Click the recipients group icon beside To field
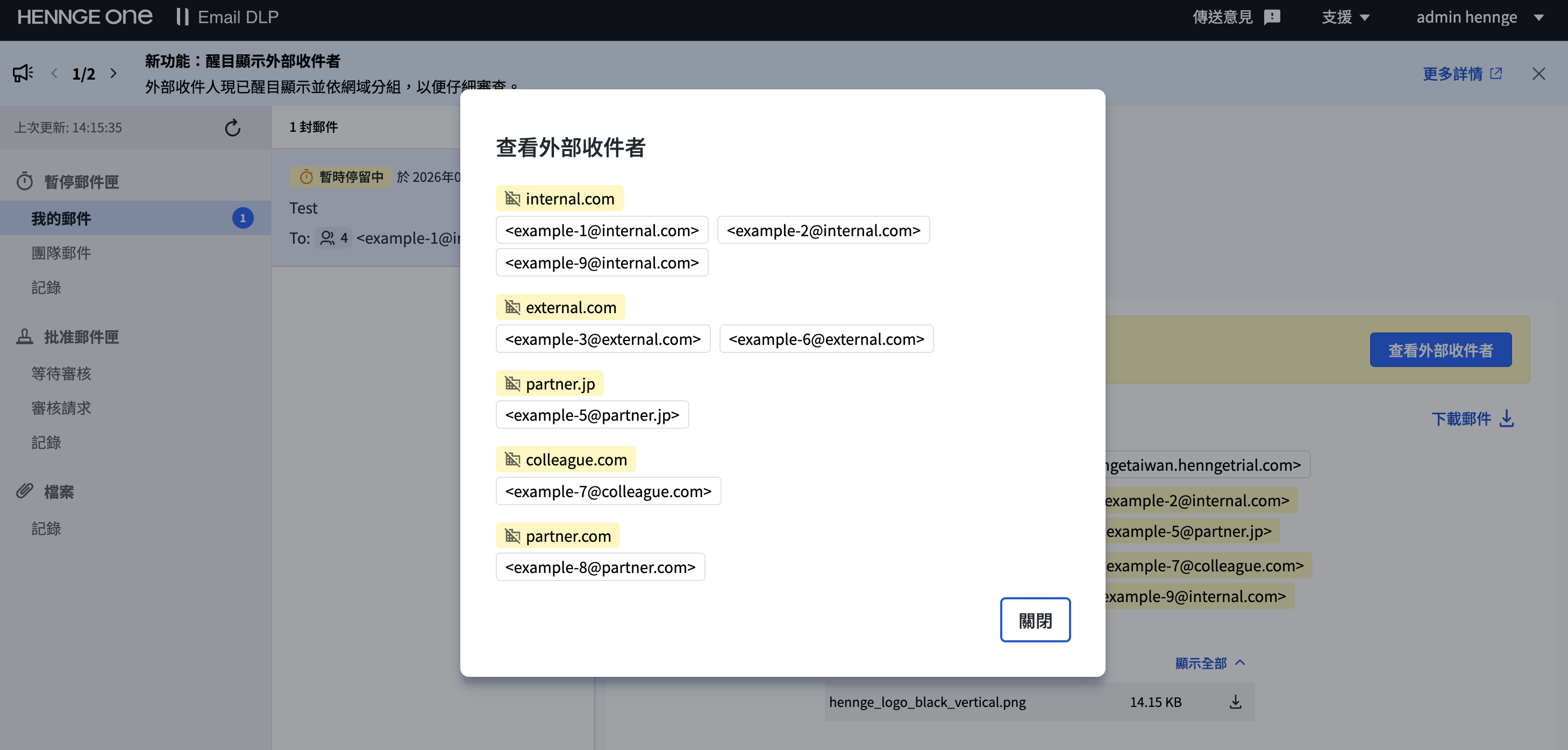This screenshot has height=750, width=1568. coord(328,238)
